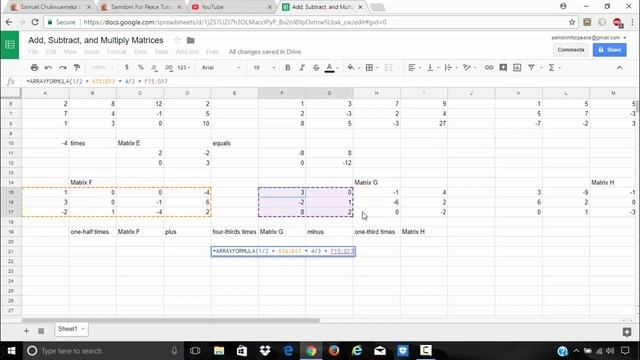Click cell with 'four-thirds times' text

[x=235, y=231]
